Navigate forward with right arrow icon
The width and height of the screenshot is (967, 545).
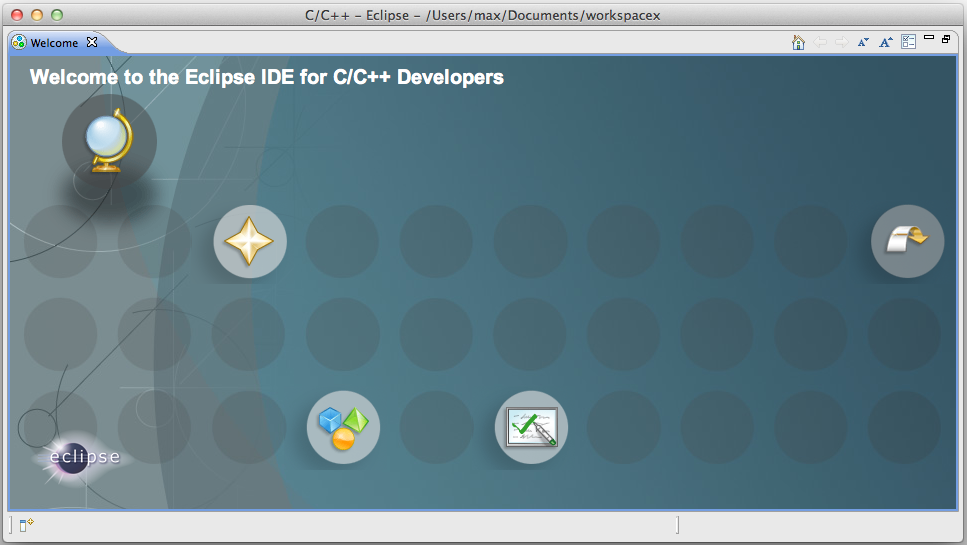[x=842, y=42]
